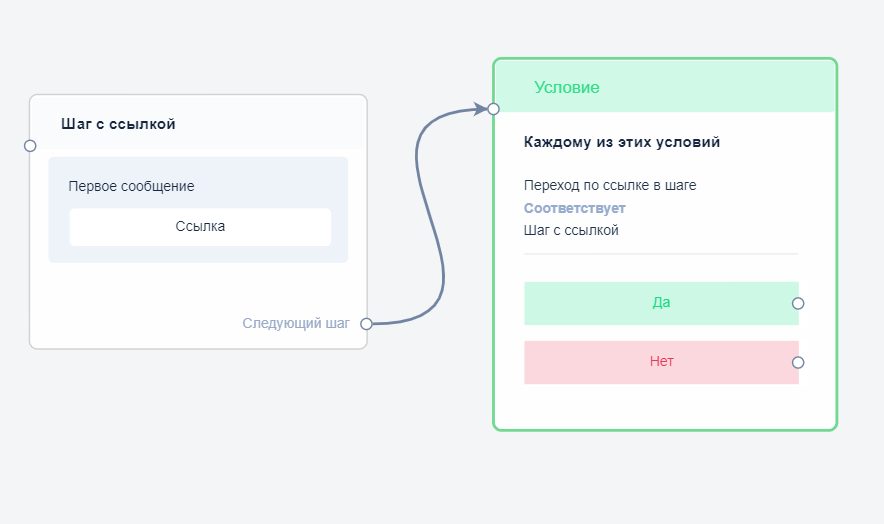
Task: Click the Соответствует operator text
Action: tap(574, 208)
